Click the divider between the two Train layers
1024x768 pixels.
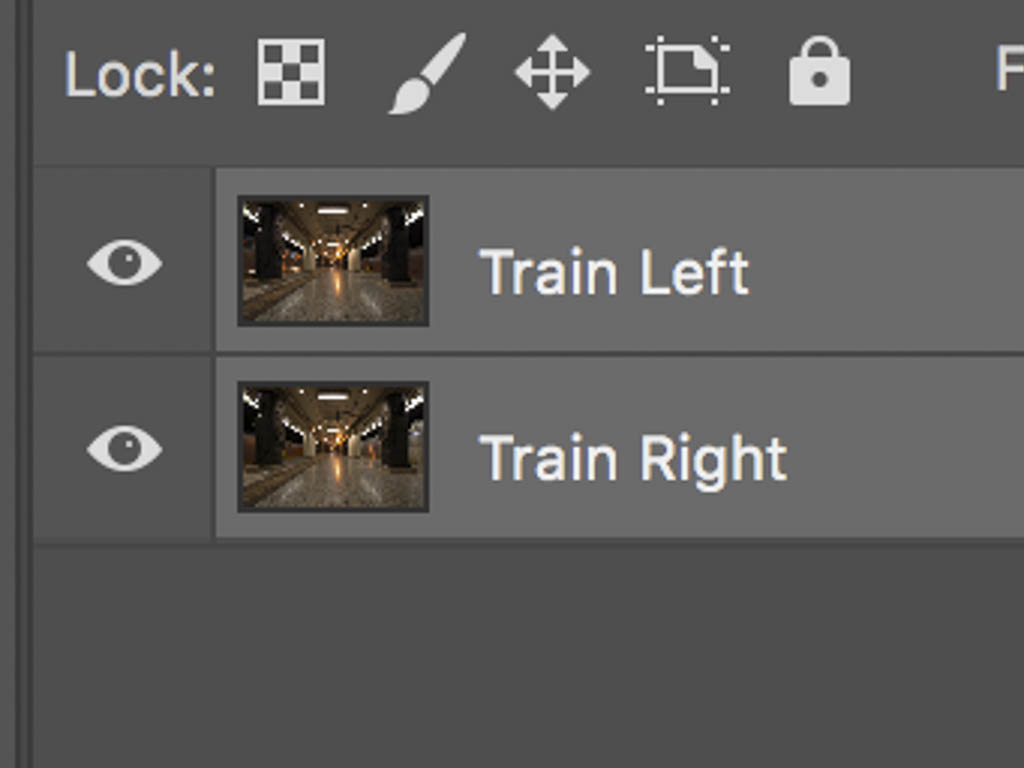pos(600,354)
